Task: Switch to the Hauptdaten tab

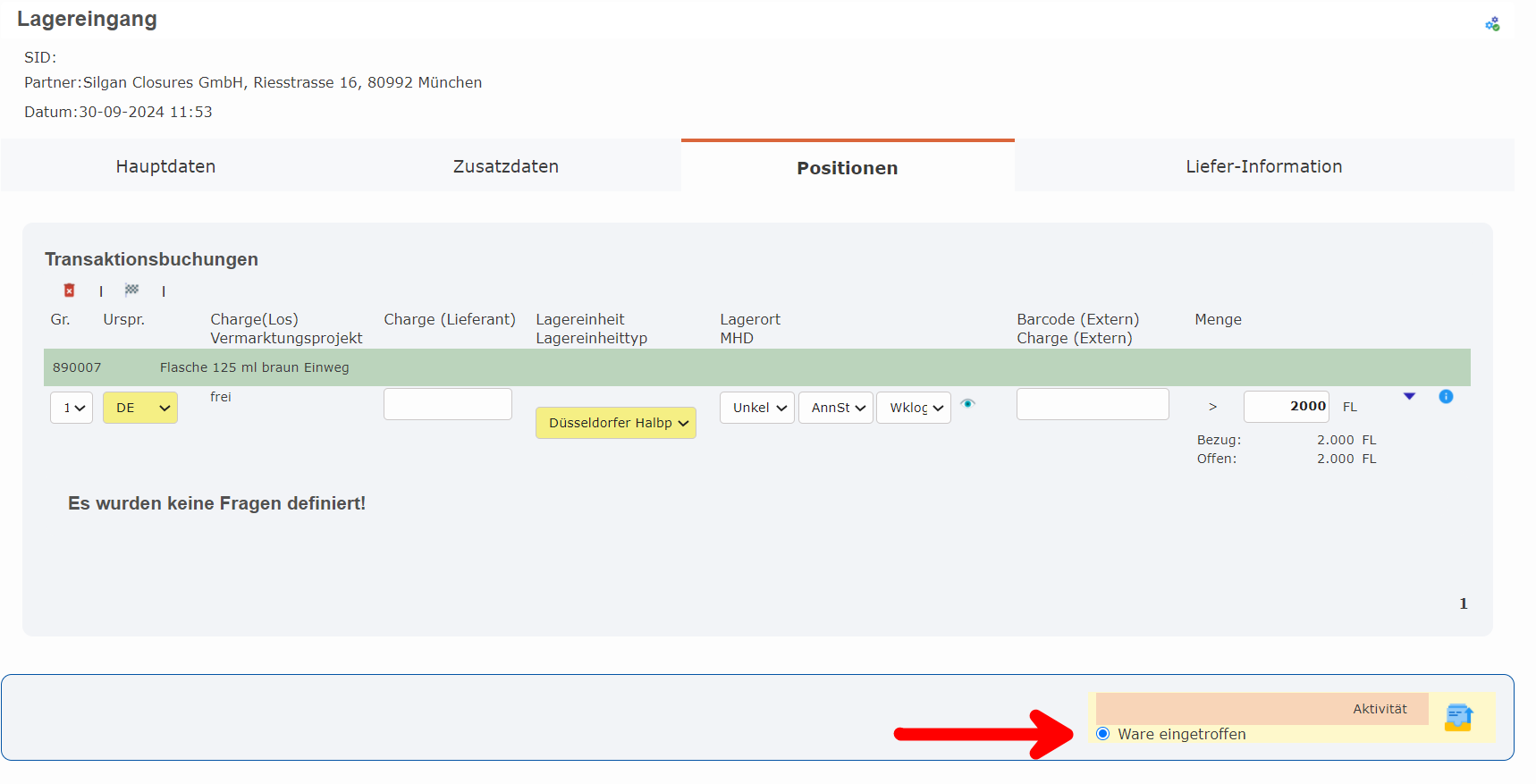Action: (x=165, y=166)
